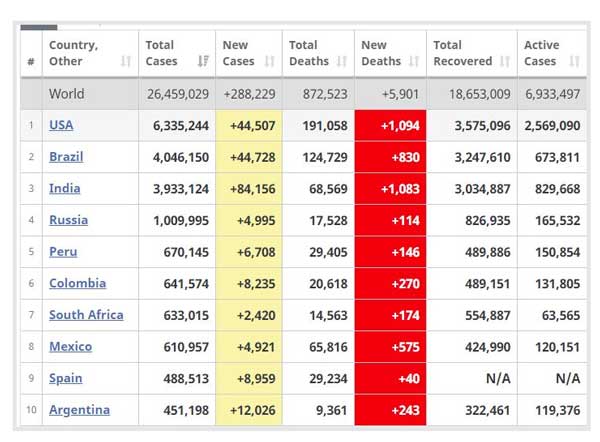Open the Russia country page link

pyautogui.click(x=68, y=220)
